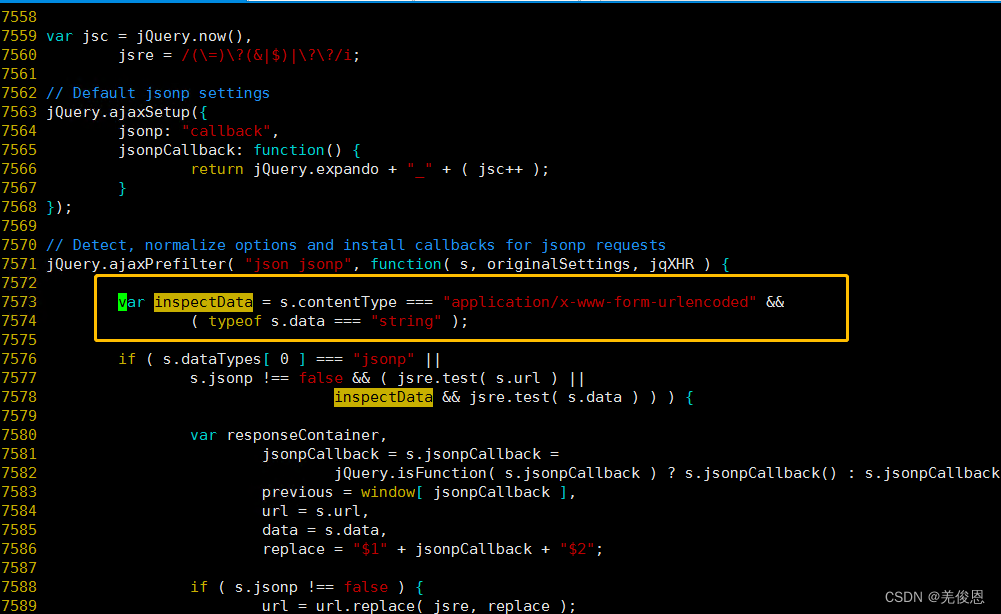Click 's.jsonpCallback =' on line 7581
Screen dimensions: 1001x614
482,454
